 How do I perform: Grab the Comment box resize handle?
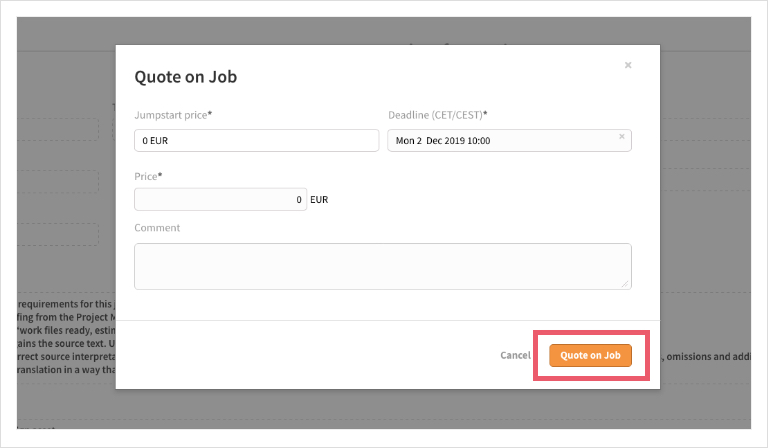(626, 284)
